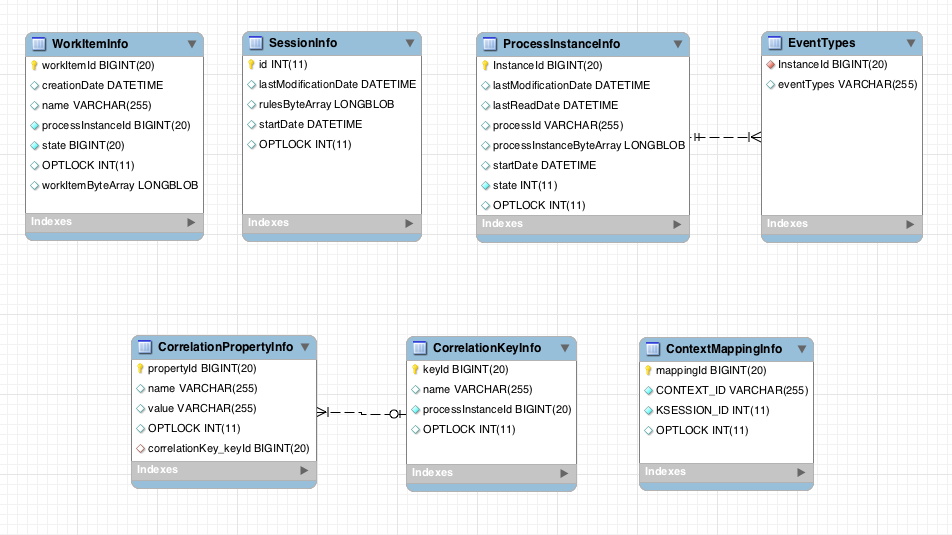Image resolution: width=952 pixels, height=535 pixels.
Task: Click the red diamond icon beside correlationKey_keyId
Action: pyautogui.click(x=141, y=448)
